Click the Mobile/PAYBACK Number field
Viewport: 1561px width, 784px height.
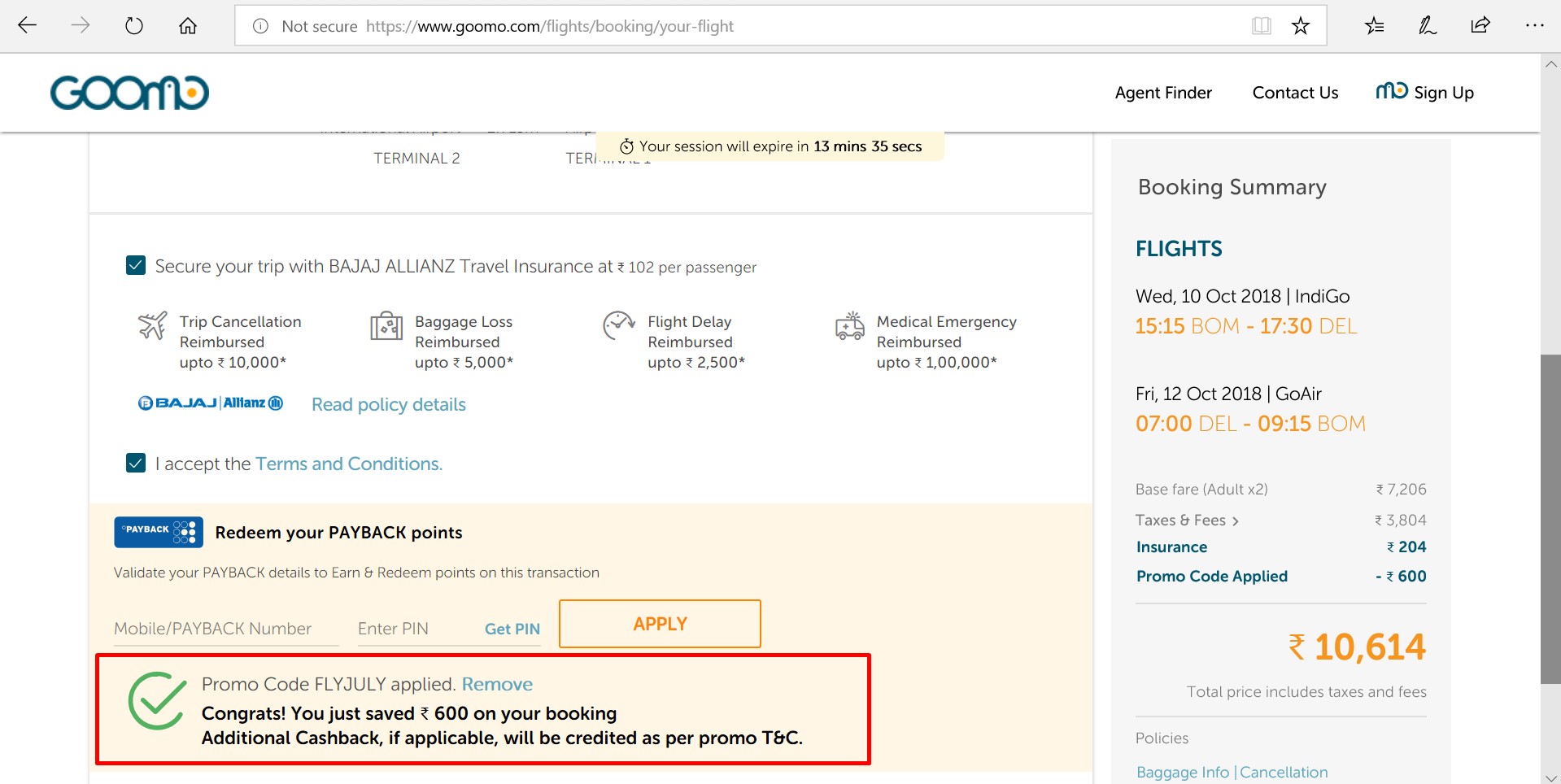click(226, 629)
